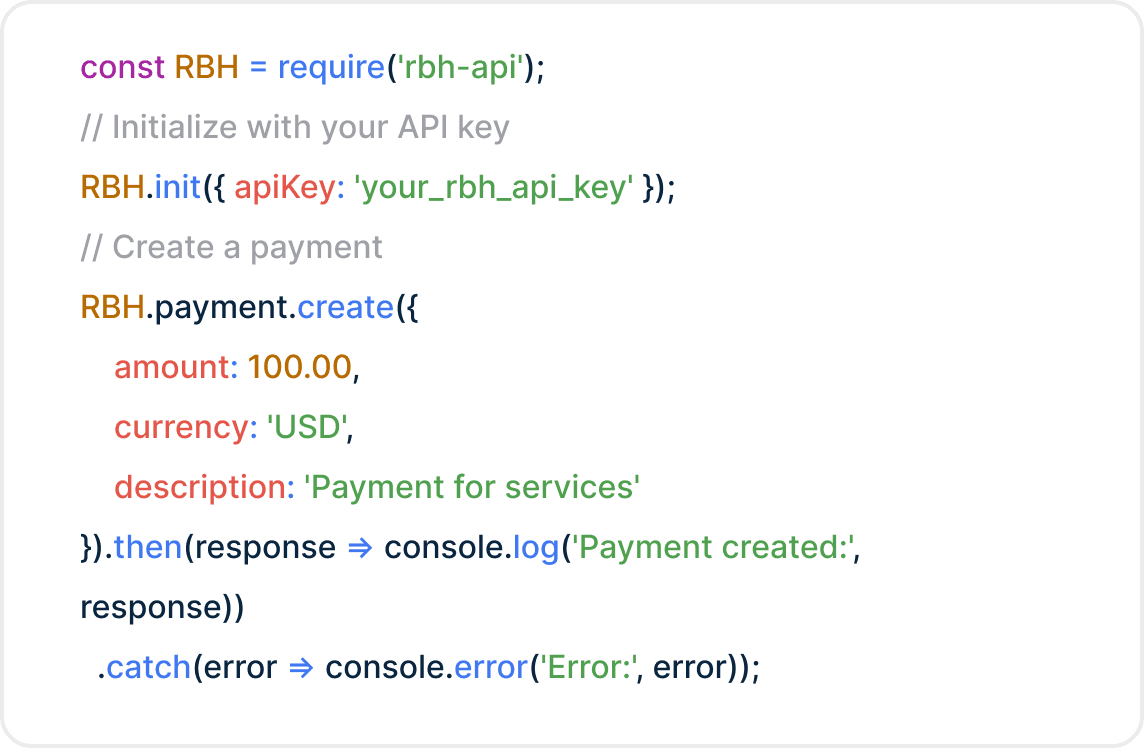
Task: Click the Create a payment comment
Action: click(x=231, y=248)
